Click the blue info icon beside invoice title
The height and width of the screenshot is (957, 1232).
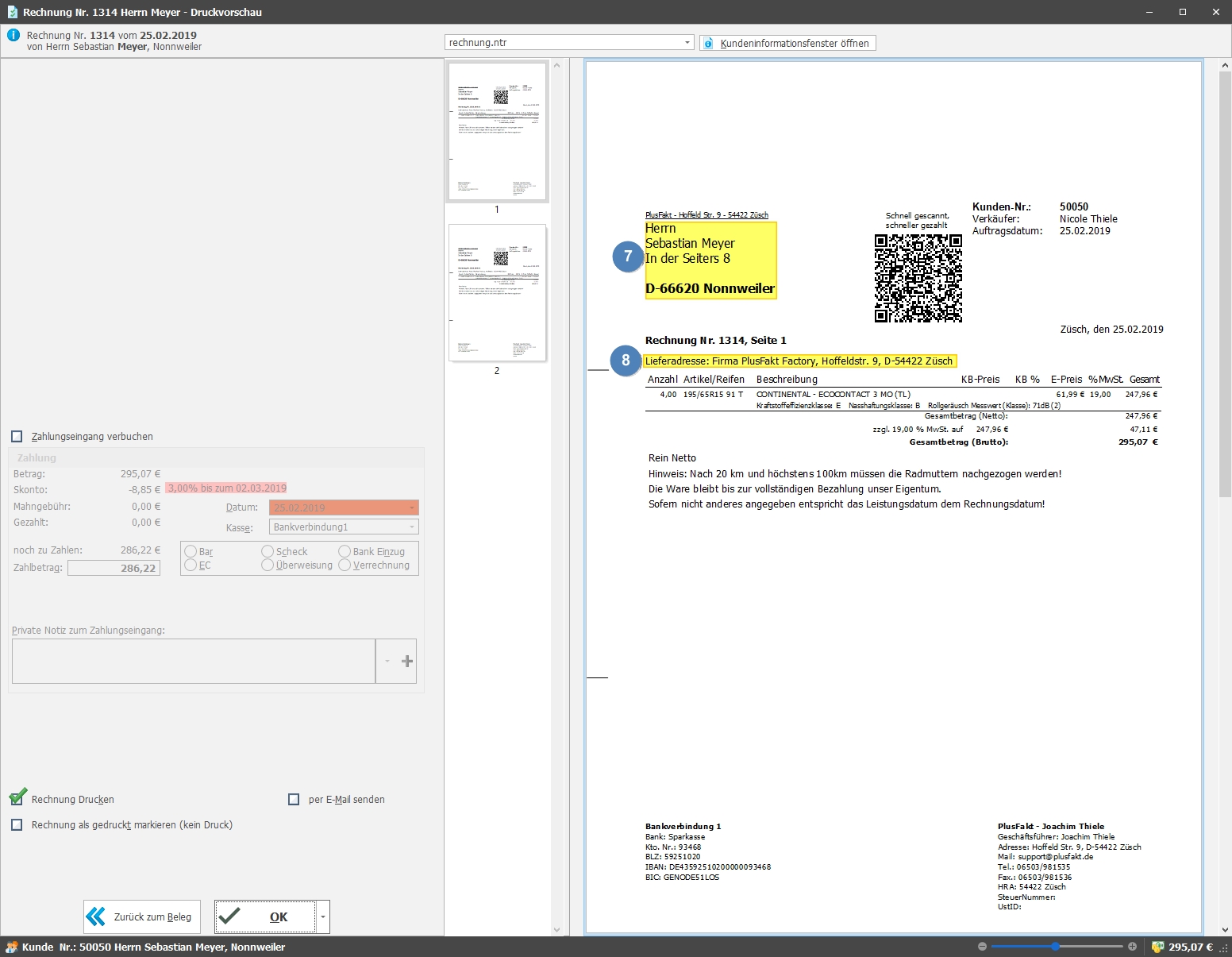click(x=13, y=35)
